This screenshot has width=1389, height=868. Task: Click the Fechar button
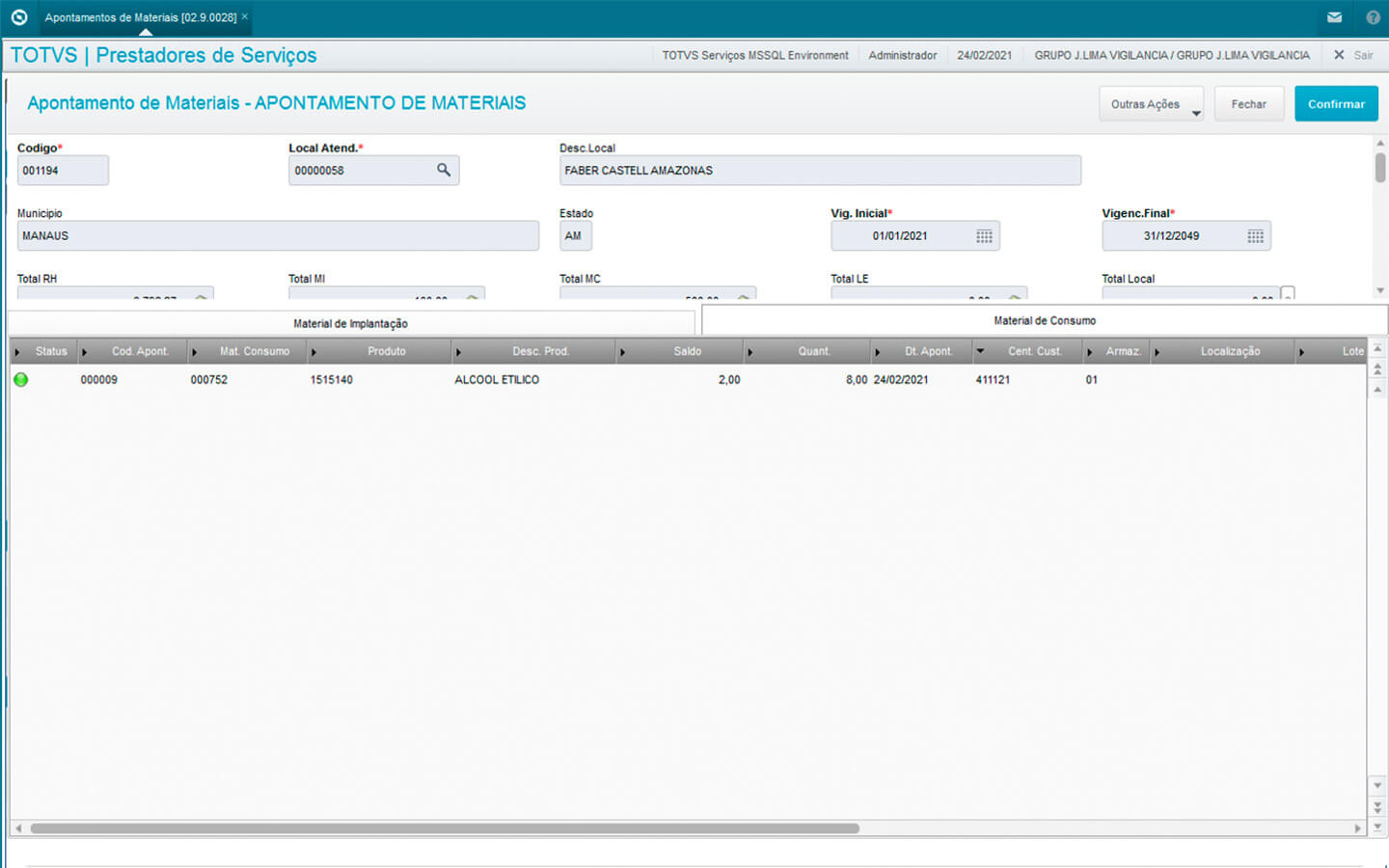pos(1248,104)
